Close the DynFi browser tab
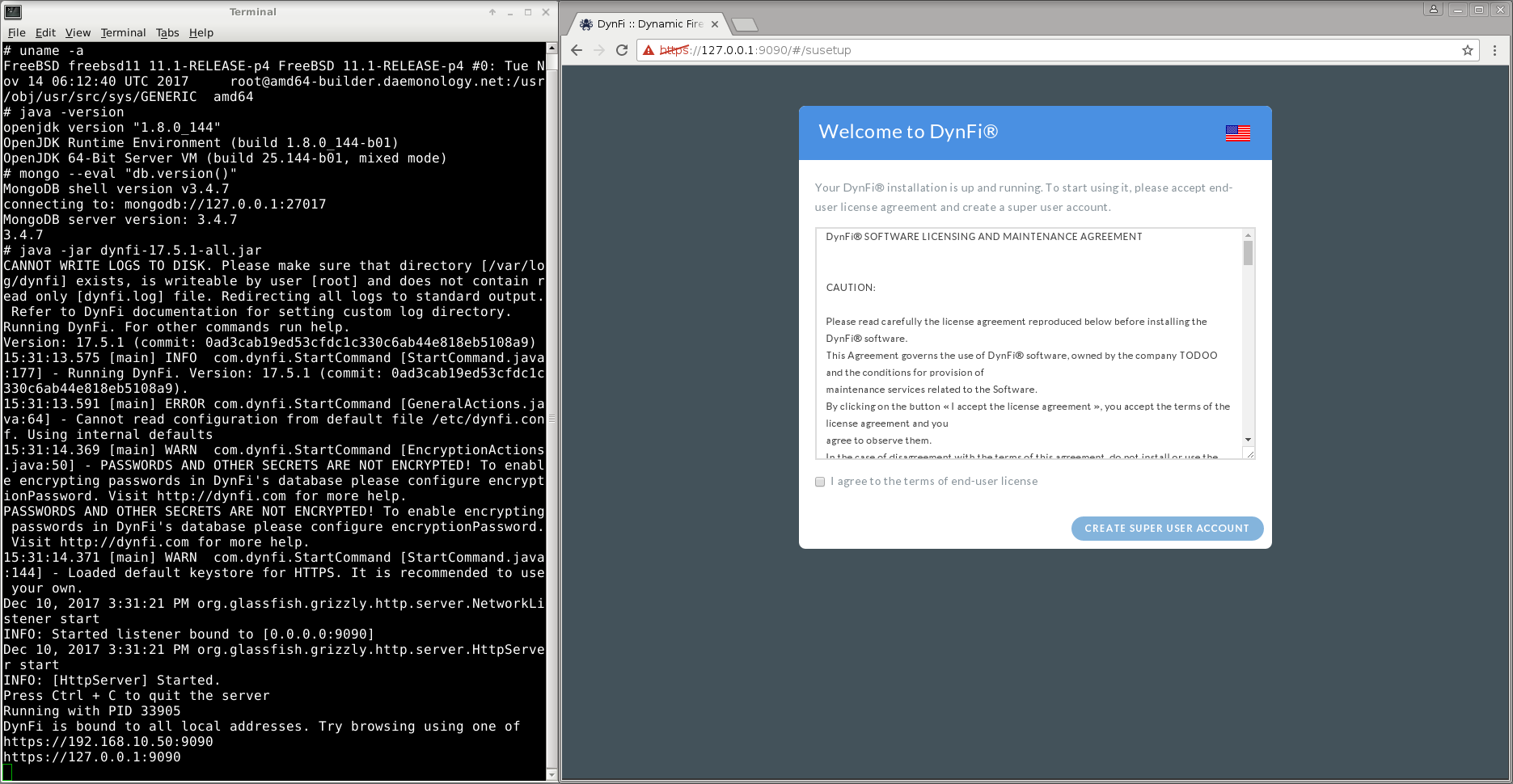Screen dimensions: 1513x784 click(x=715, y=24)
